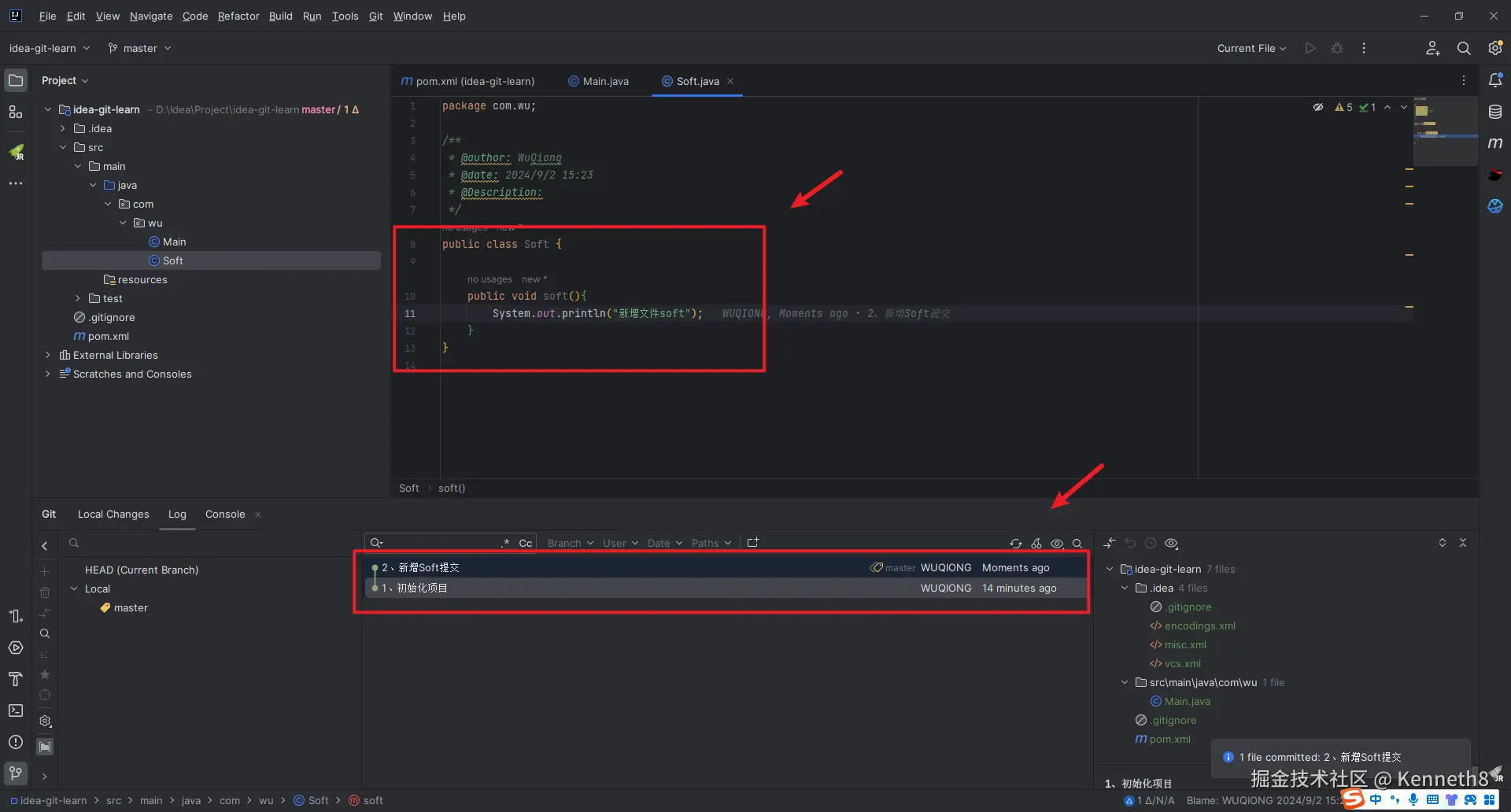Open view options eye icon in commit details toolbar
The image size is (1511, 812).
pos(1171,543)
